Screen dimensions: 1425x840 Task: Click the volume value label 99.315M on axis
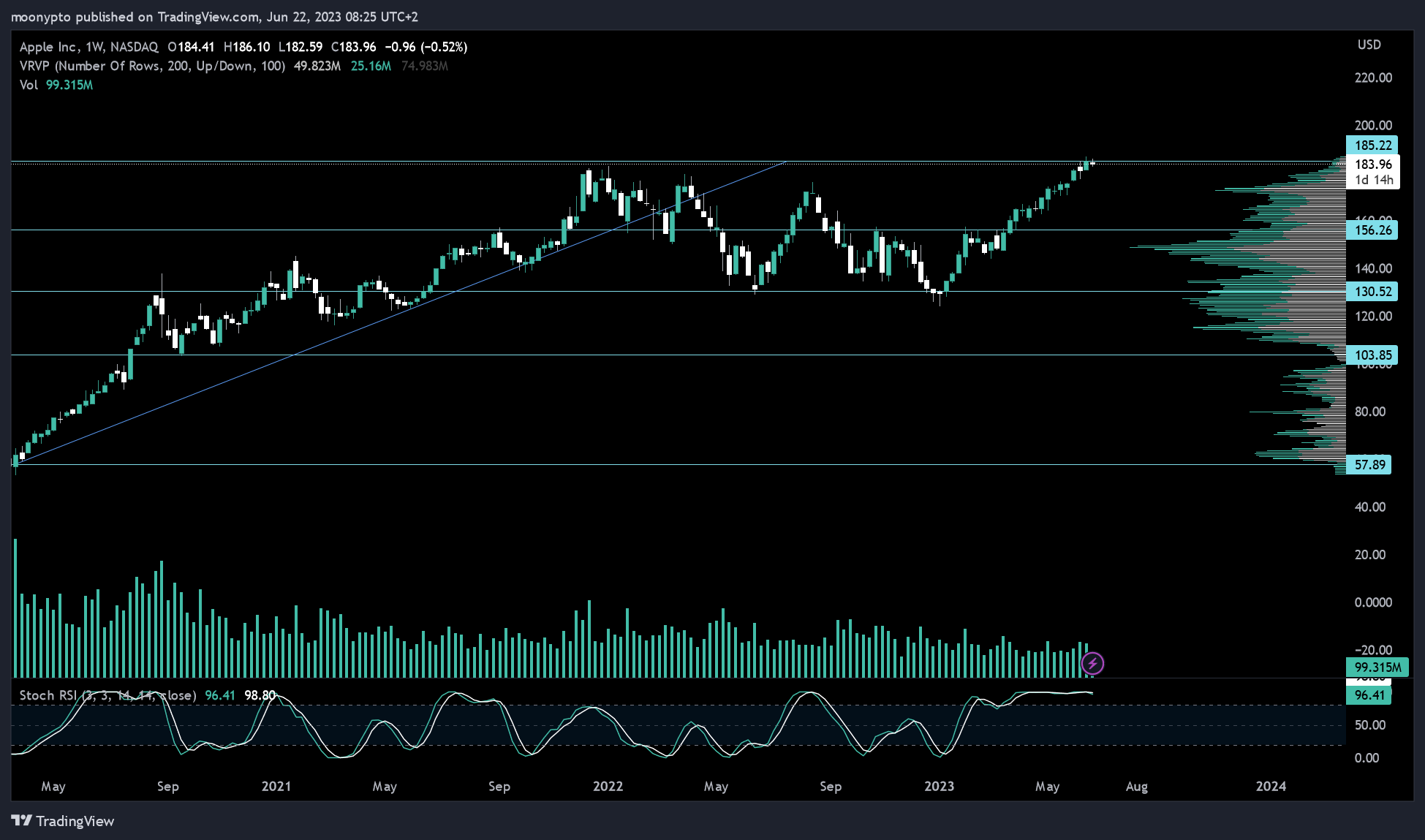click(1377, 667)
